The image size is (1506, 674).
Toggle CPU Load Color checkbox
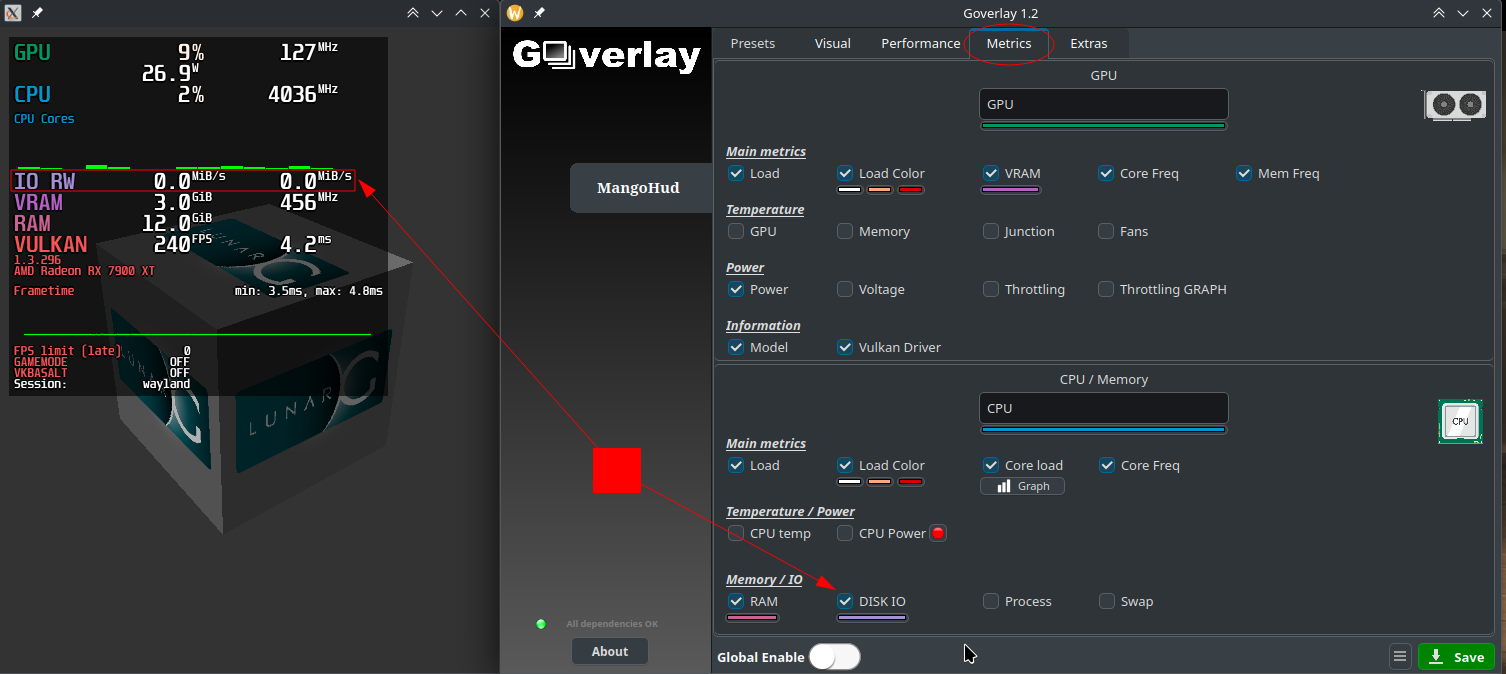pos(845,465)
